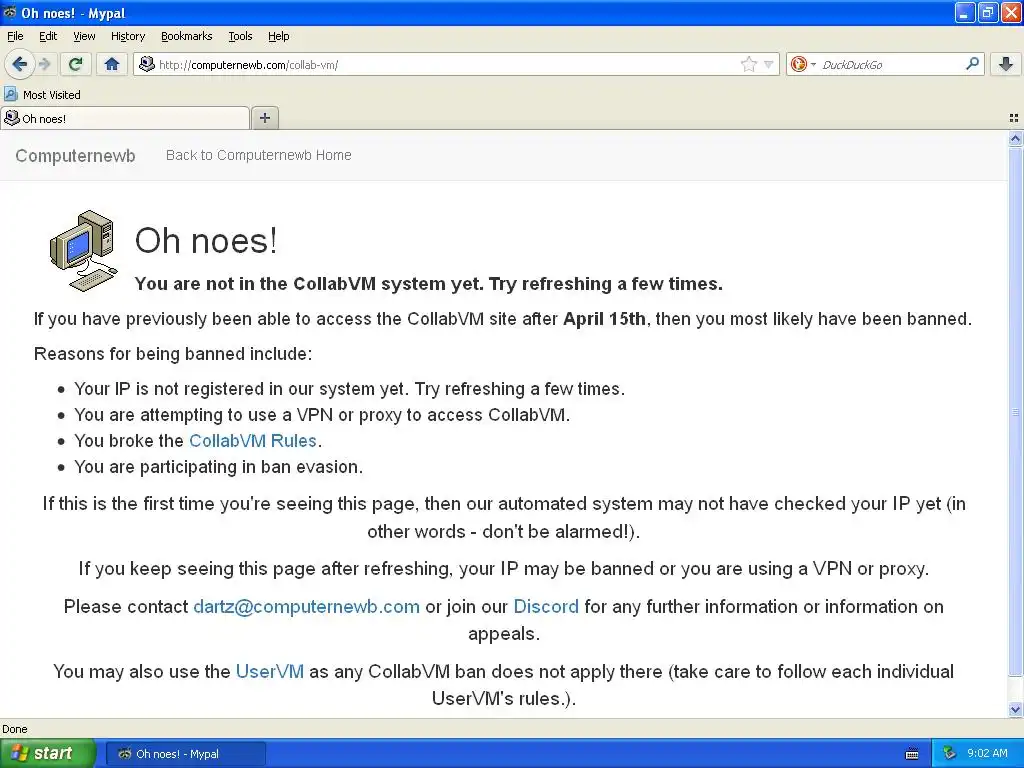Click the 'Done' status bar text
Viewport: 1024px width, 768px height.
(x=14, y=729)
